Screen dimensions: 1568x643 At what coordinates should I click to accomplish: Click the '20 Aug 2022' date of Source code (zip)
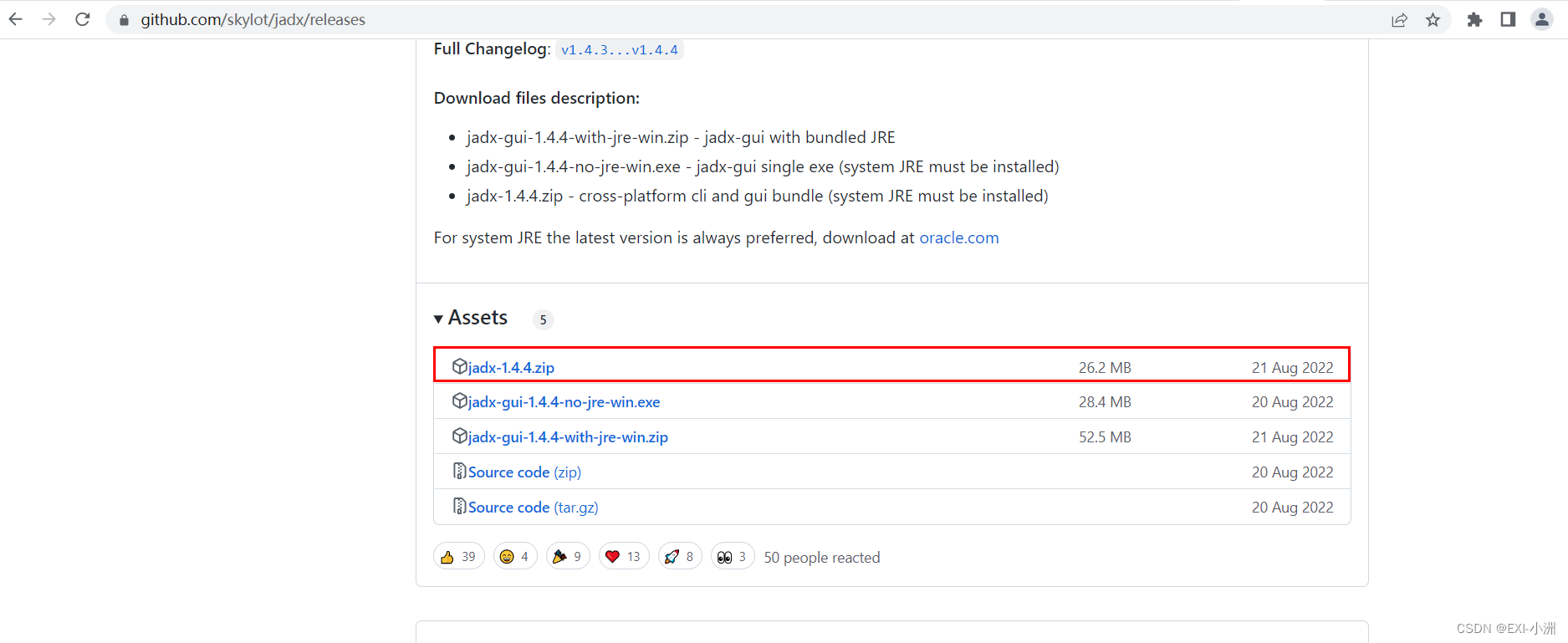1293,472
